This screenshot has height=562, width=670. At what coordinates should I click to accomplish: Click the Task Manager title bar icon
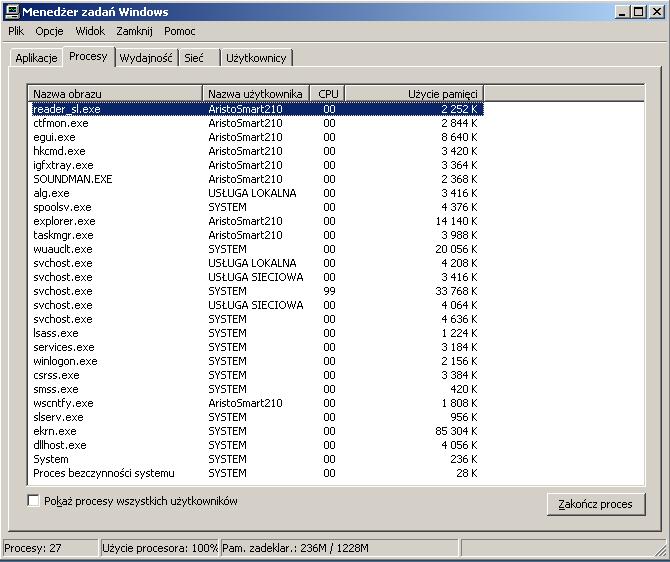click(x=11, y=12)
